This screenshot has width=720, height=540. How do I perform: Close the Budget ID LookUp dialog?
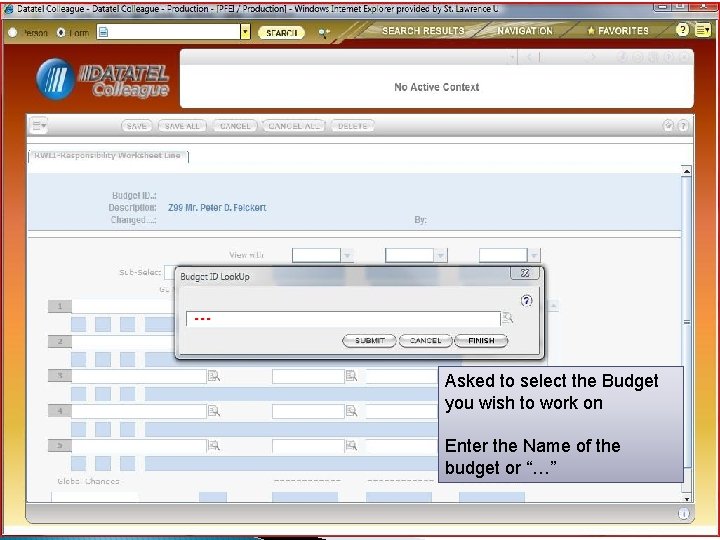pos(524,273)
